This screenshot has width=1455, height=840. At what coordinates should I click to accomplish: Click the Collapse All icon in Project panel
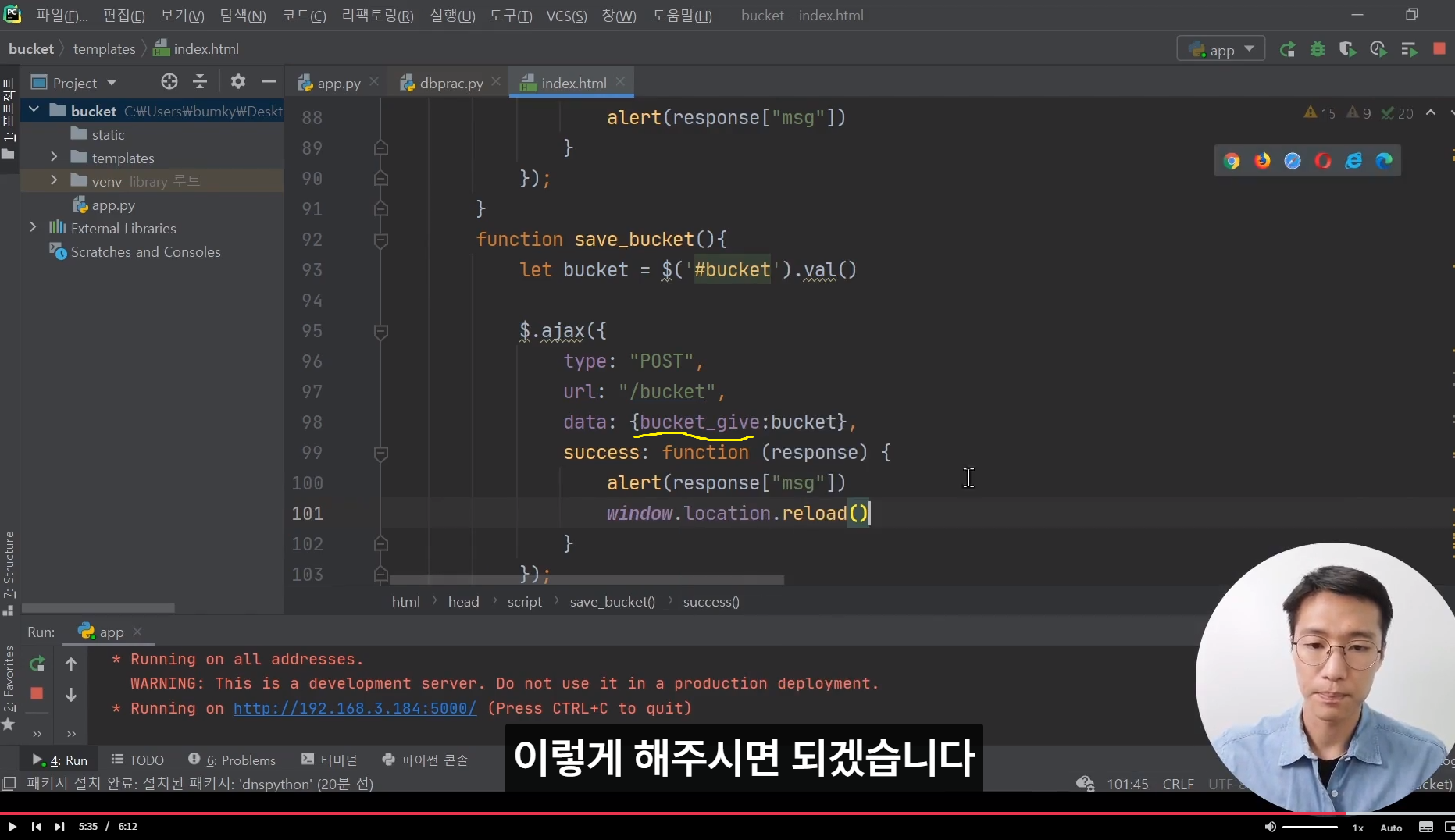[x=200, y=82]
